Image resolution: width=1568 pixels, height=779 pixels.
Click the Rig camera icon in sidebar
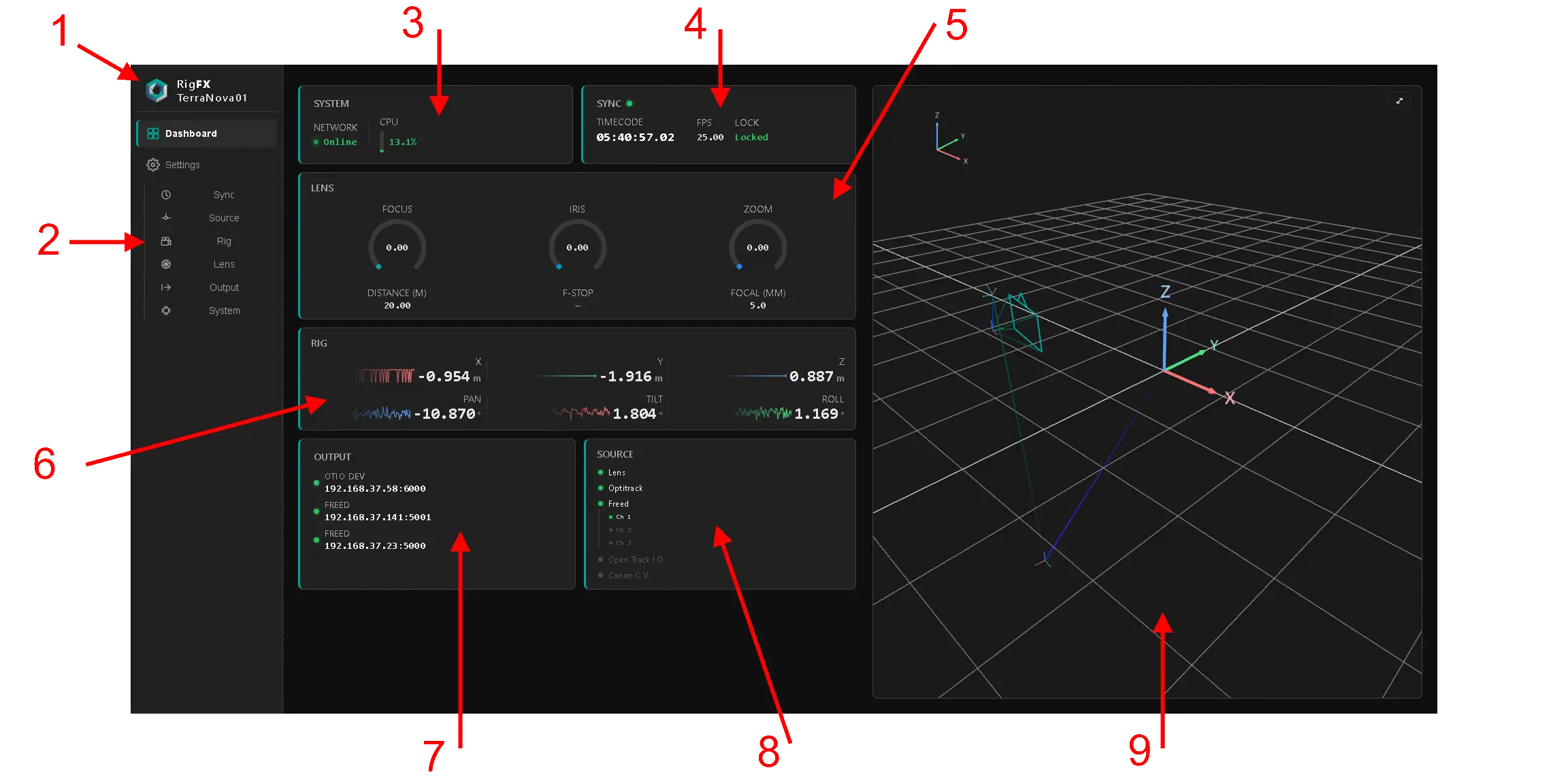[166, 241]
